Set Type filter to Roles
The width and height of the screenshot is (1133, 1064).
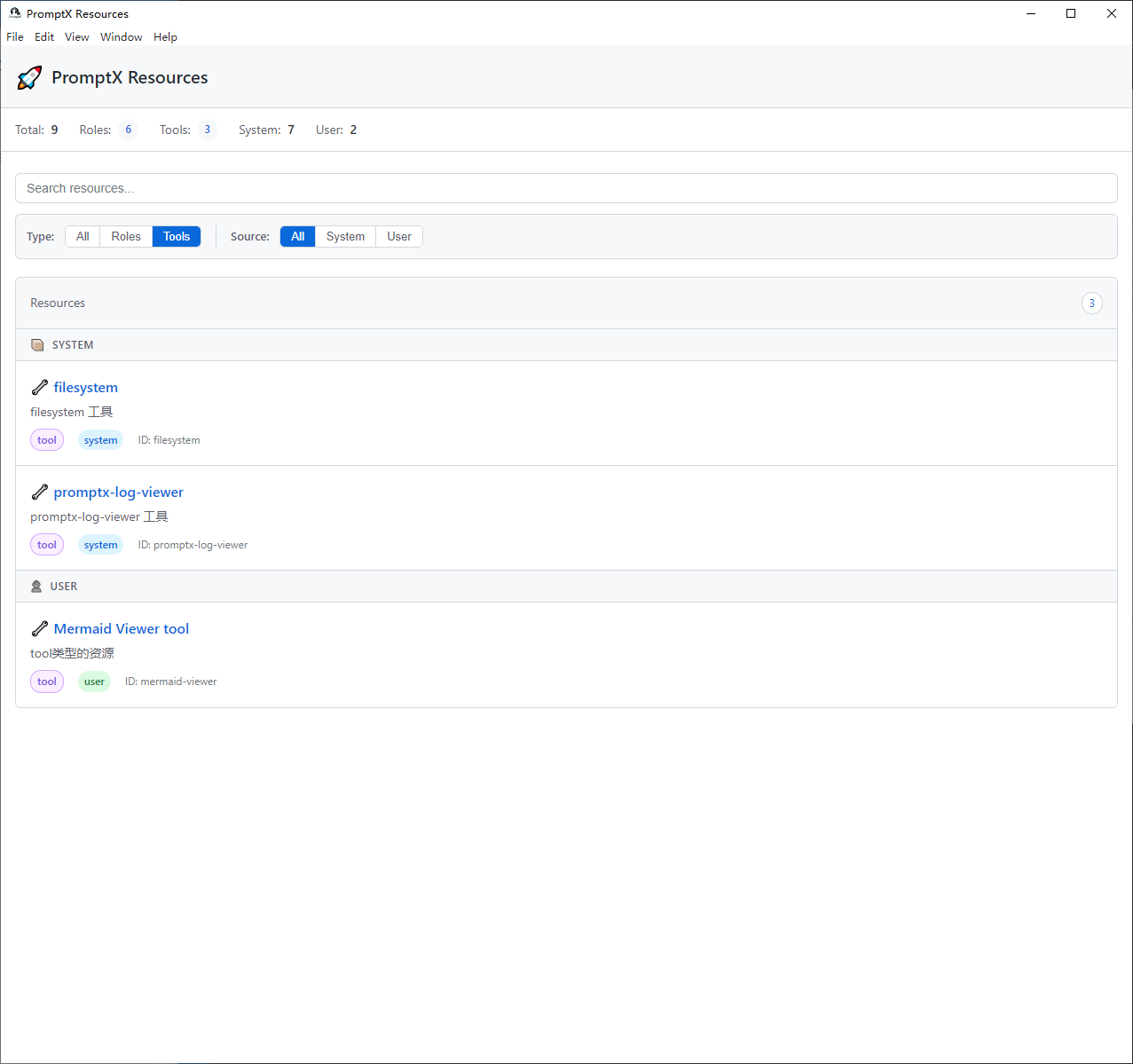(126, 237)
